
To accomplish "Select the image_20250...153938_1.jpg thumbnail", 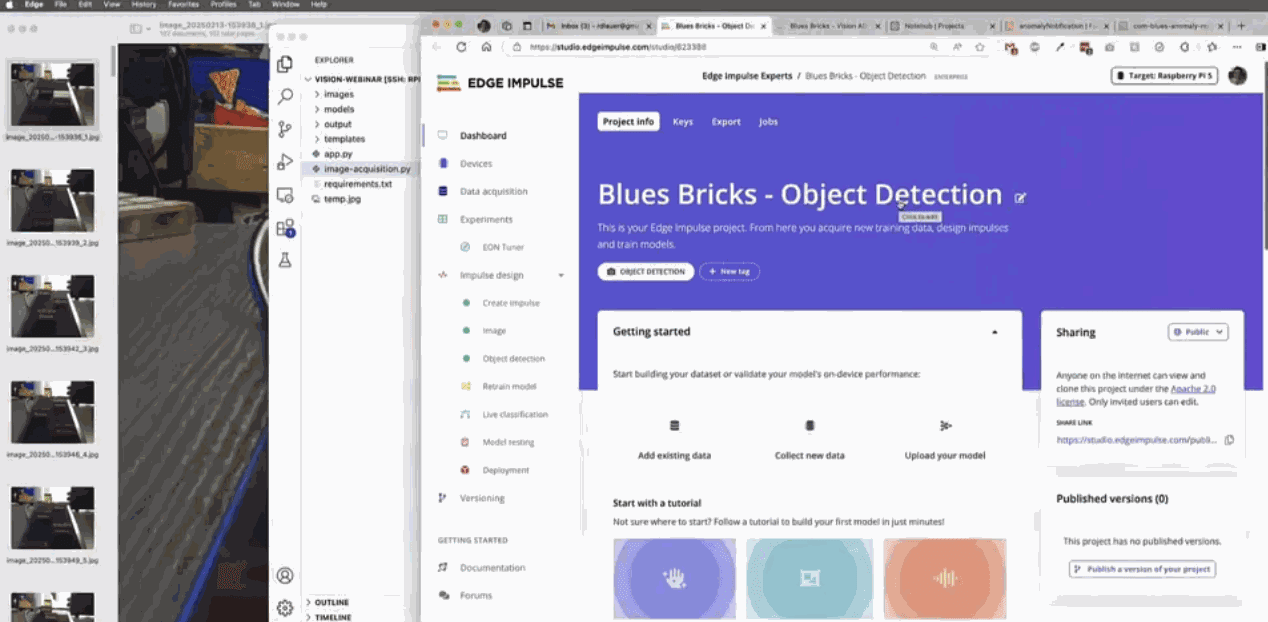I will (x=53, y=93).
